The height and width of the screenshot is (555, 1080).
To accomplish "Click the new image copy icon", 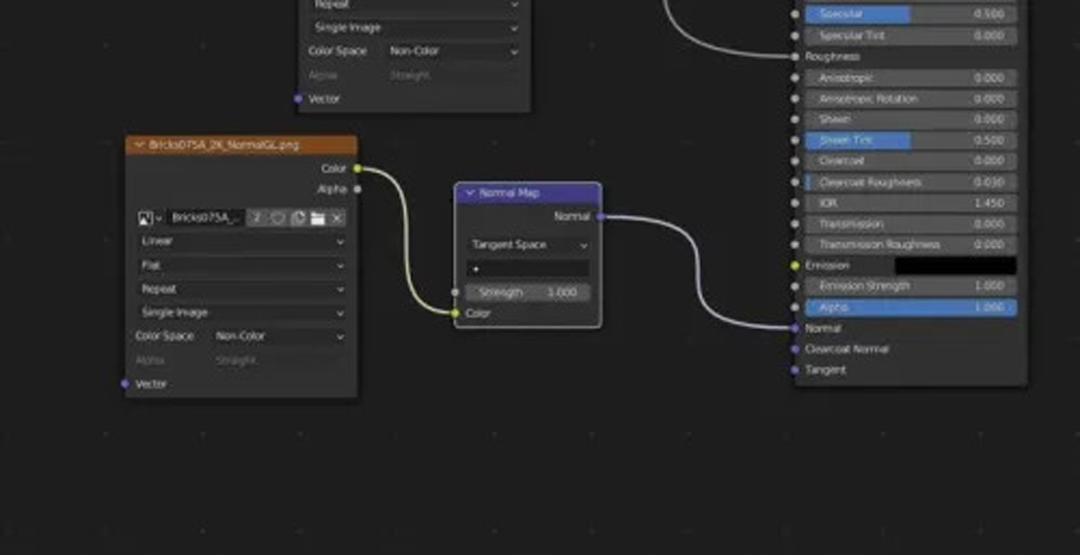I will pyautogui.click(x=298, y=218).
